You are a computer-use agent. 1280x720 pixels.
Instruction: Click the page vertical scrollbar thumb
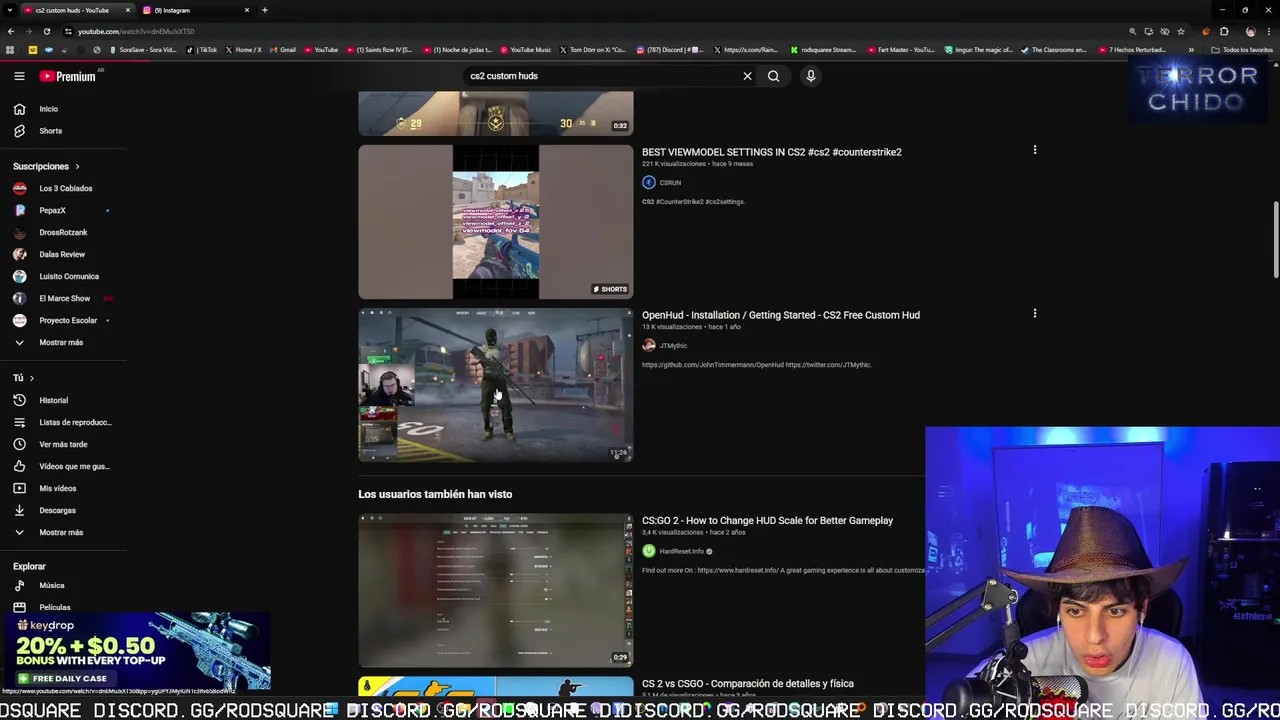(1276, 240)
